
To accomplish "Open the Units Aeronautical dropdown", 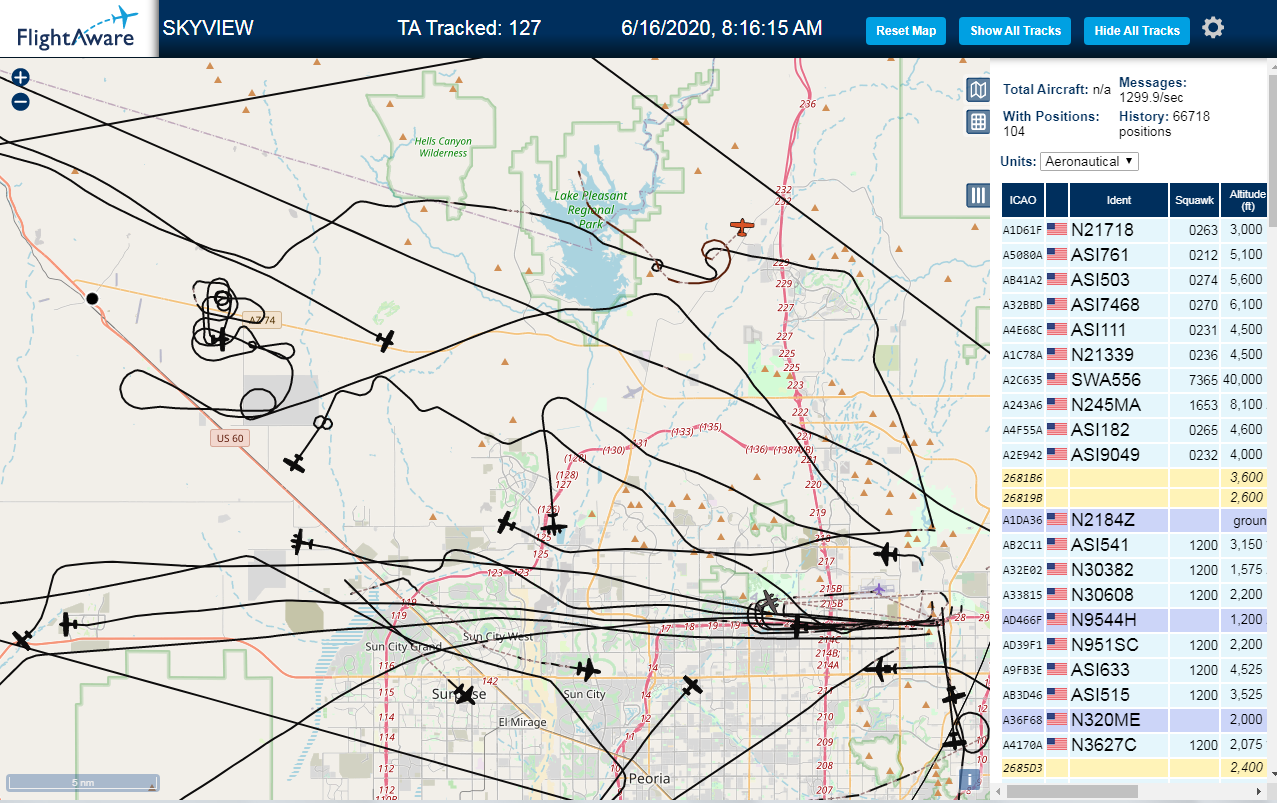I will tap(1089, 161).
